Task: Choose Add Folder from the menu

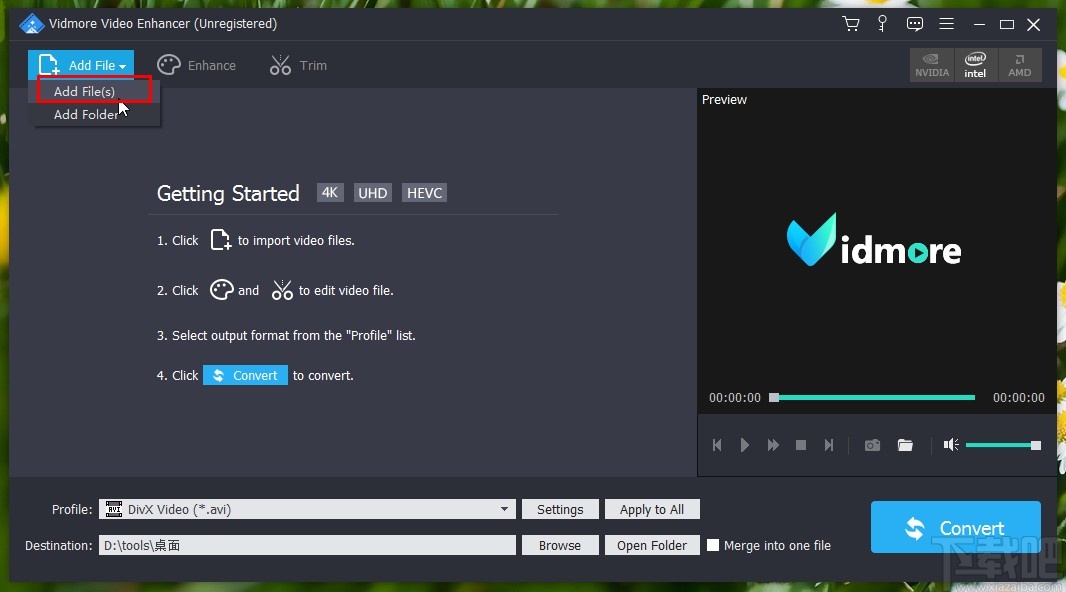Action: 86,114
